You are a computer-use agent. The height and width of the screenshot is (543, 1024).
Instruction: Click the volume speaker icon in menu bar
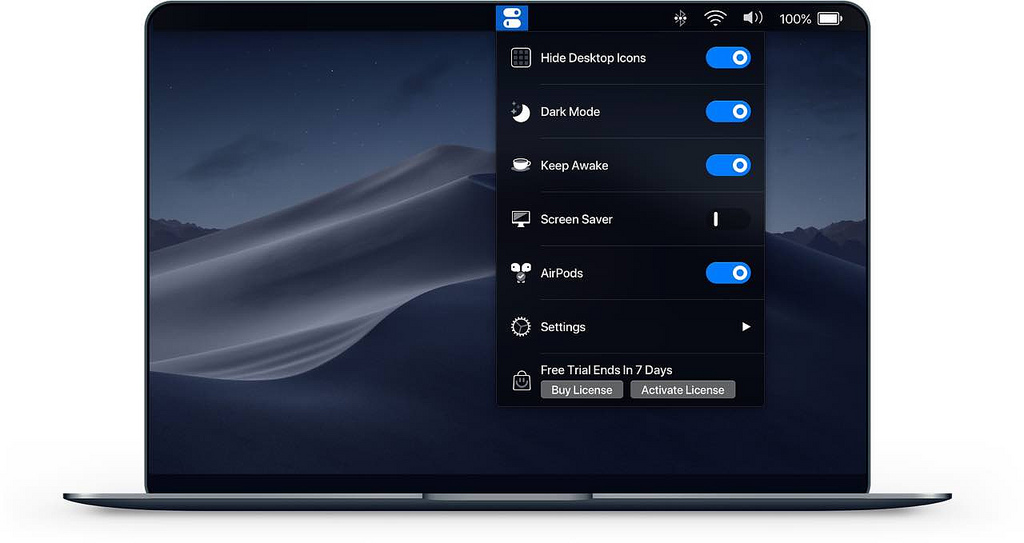click(x=752, y=18)
